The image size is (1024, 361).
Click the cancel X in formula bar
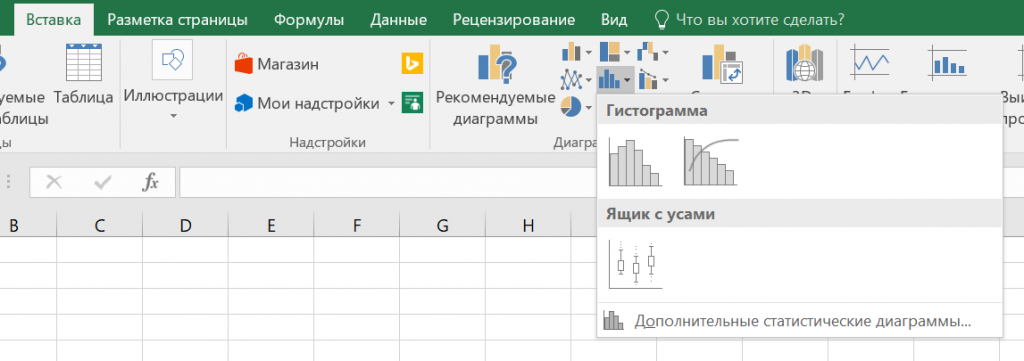coord(54,183)
